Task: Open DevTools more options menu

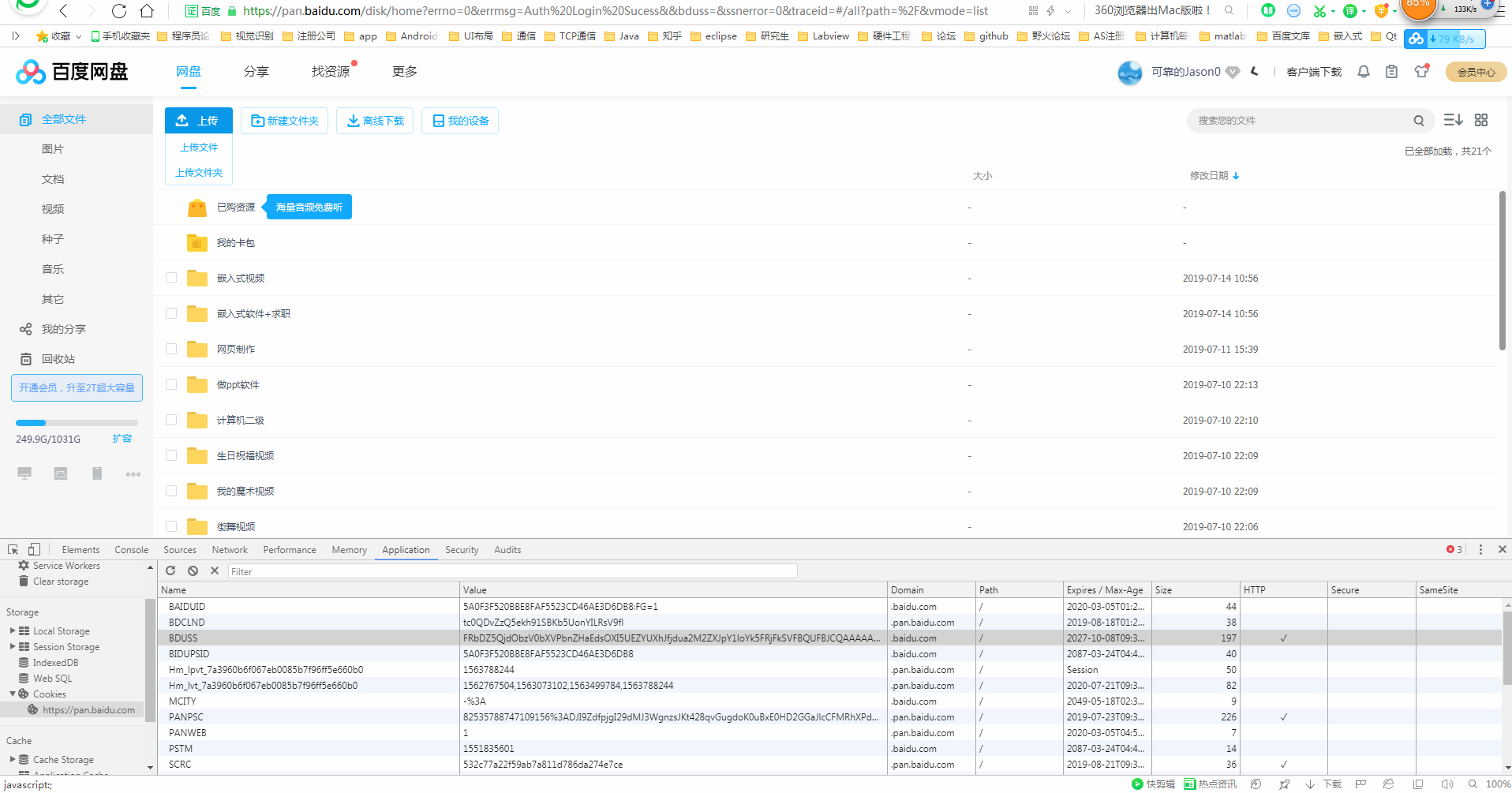Action: (1480, 549)
